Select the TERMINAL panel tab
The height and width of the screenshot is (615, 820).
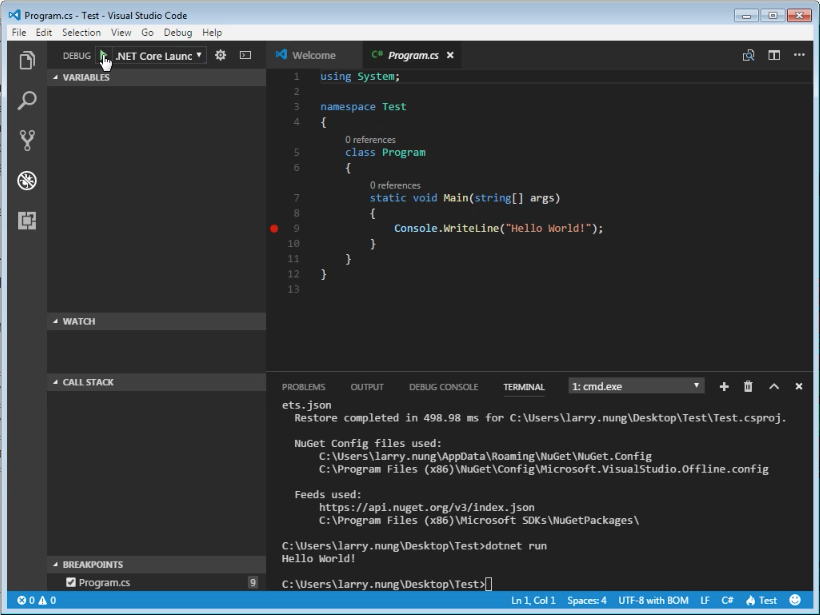[524, 387]
